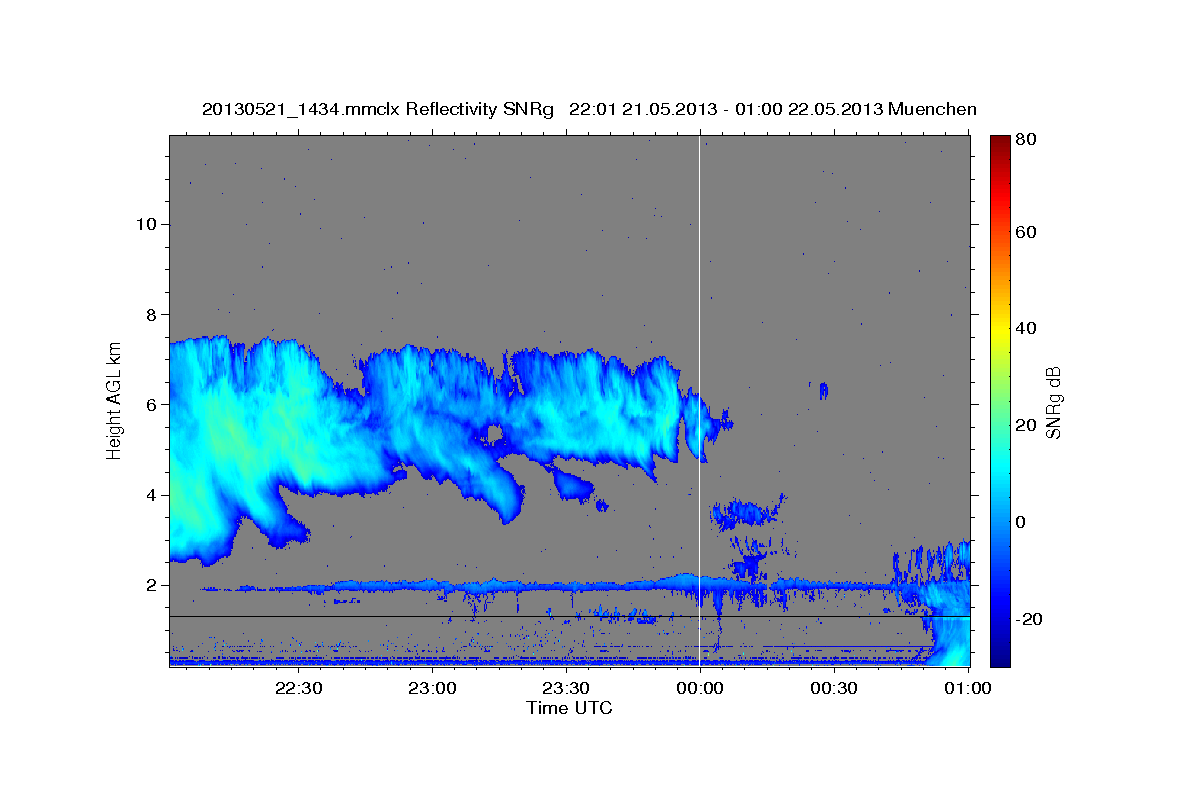Click the colorbar value label -20
This screenshot has height=800, width=1200.
pos(1029,619)
